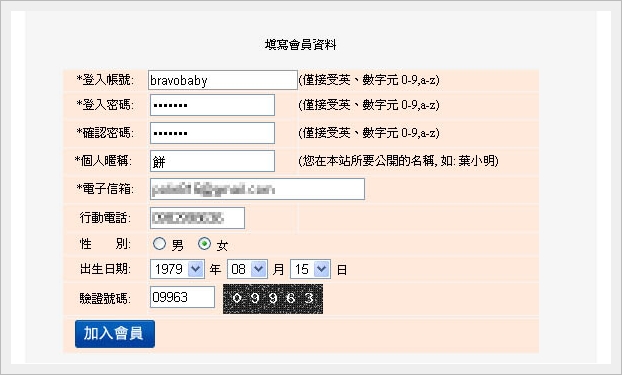Click the 女 label text

[222, 246]
